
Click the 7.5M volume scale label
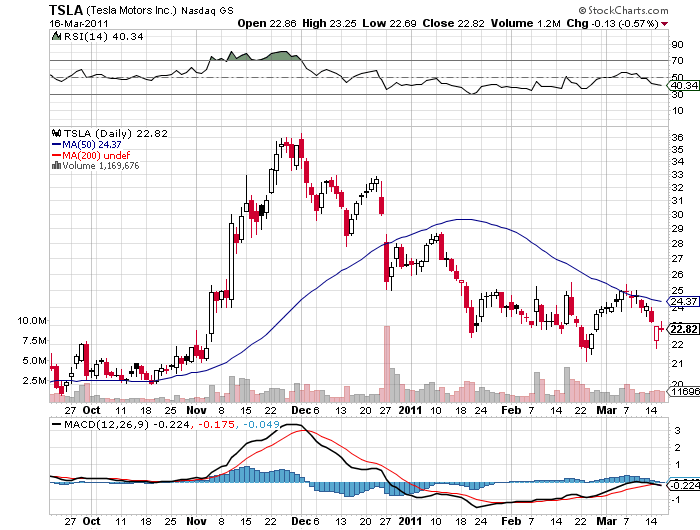click(x=35, y=341)
